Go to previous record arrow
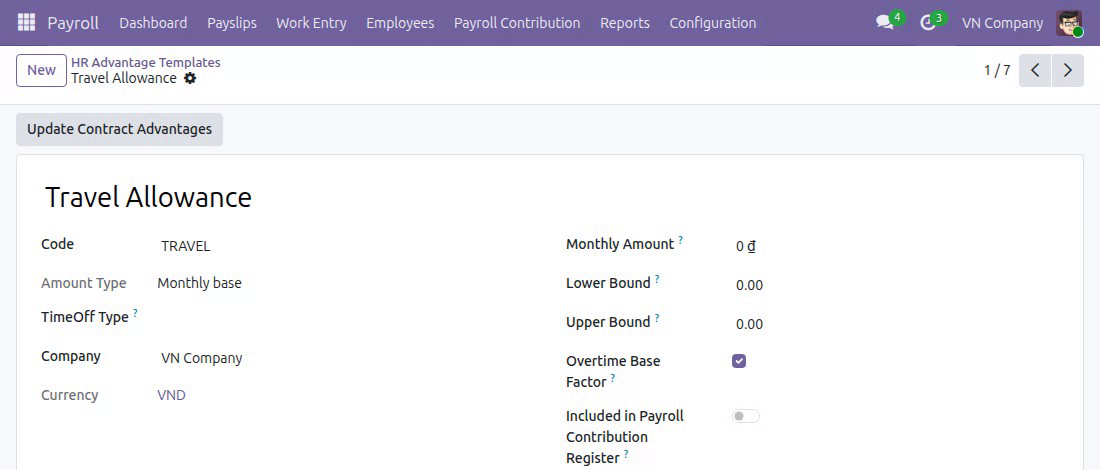 [1035, 70]
